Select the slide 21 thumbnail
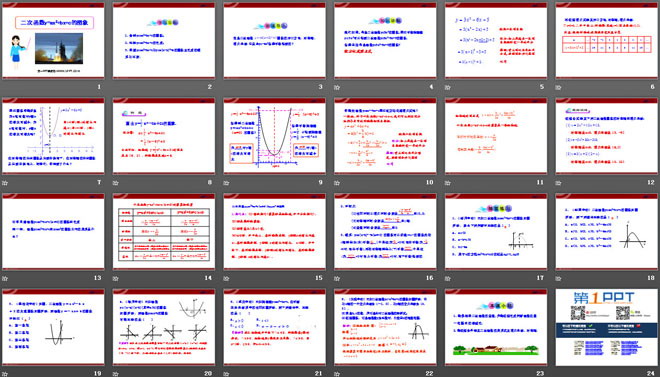Image resolution: width=660 pixels, height=377 pixels. click(x=274, y=327)
